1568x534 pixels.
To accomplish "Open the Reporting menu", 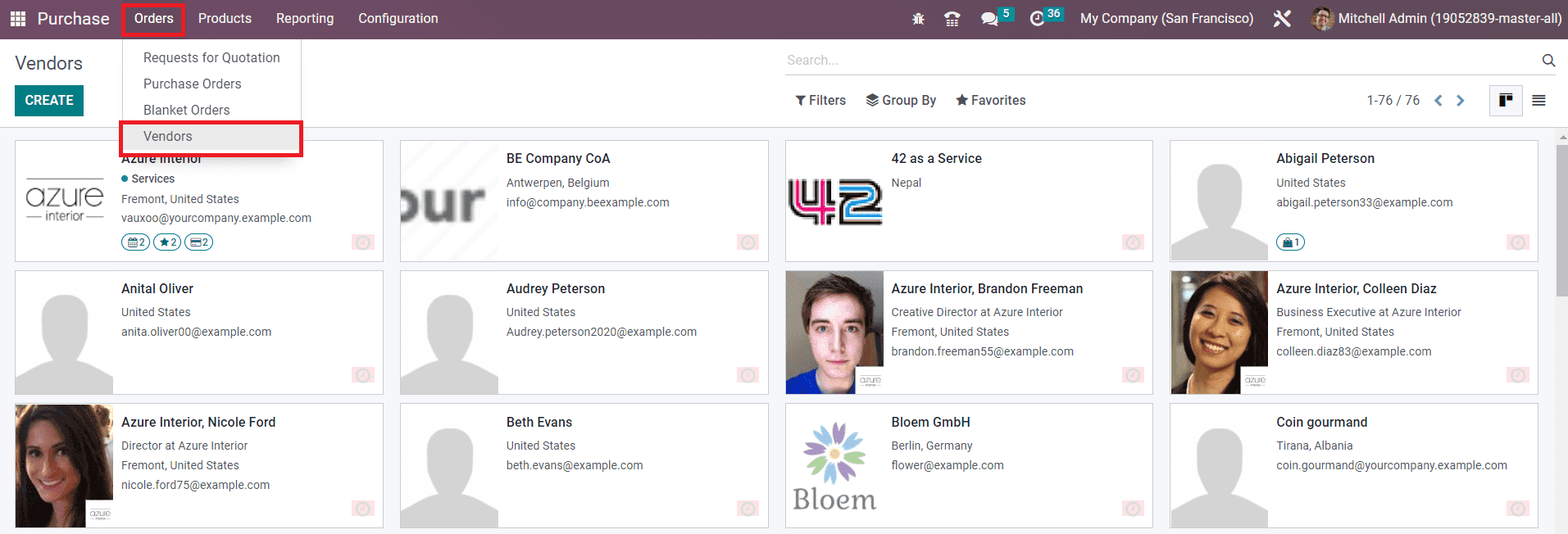I will [x=305, y=19].
